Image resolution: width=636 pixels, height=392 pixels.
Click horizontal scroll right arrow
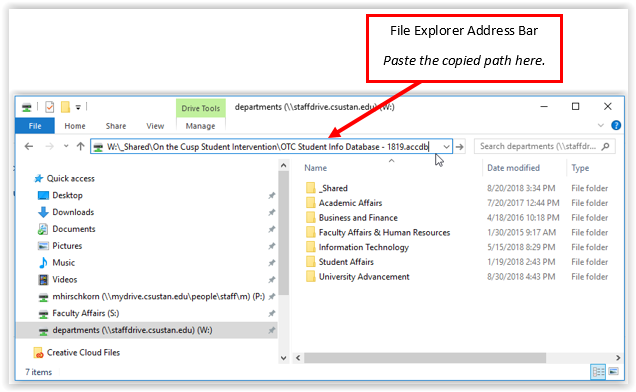pyautogui.click(x=618, y=358)
